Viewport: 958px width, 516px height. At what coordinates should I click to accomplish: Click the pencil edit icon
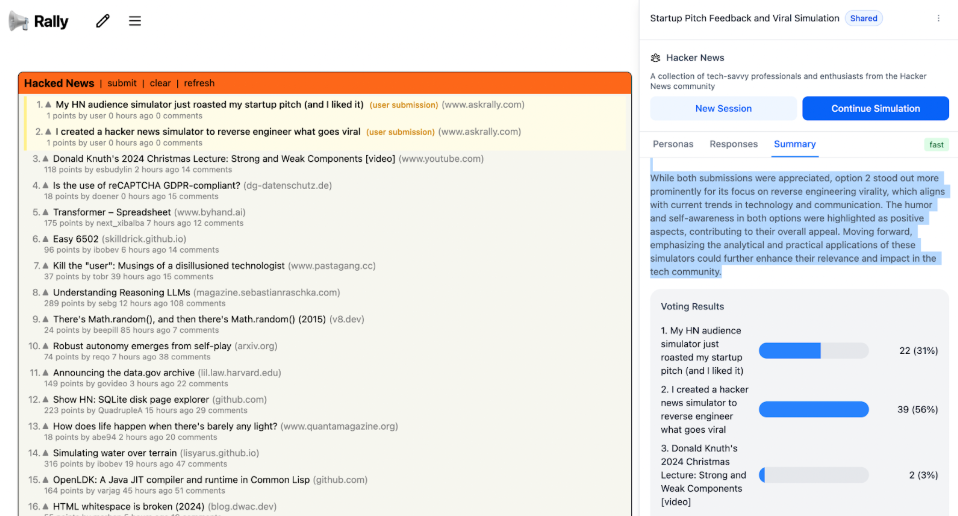point(102,21)
